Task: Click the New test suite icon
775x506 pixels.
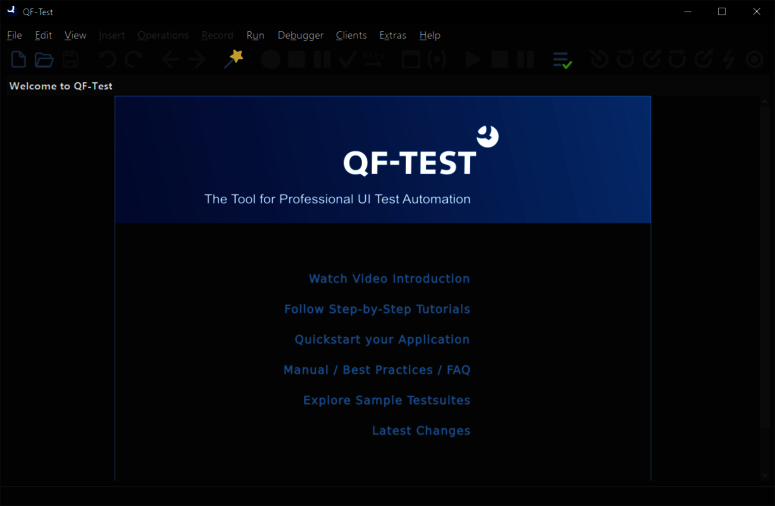Action: [x=18, y=60]
